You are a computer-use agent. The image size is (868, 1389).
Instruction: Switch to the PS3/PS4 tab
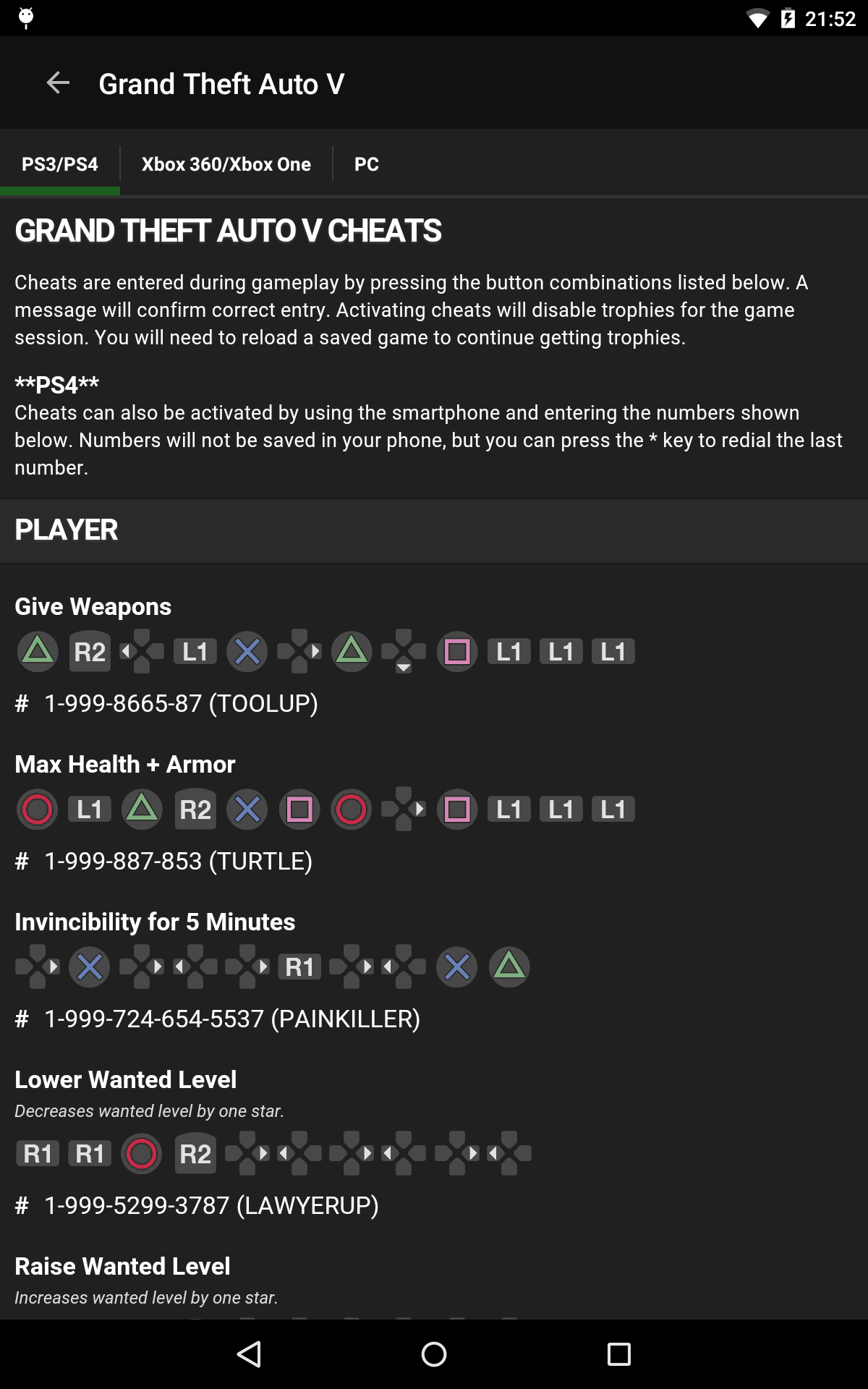tap(60, 164)
